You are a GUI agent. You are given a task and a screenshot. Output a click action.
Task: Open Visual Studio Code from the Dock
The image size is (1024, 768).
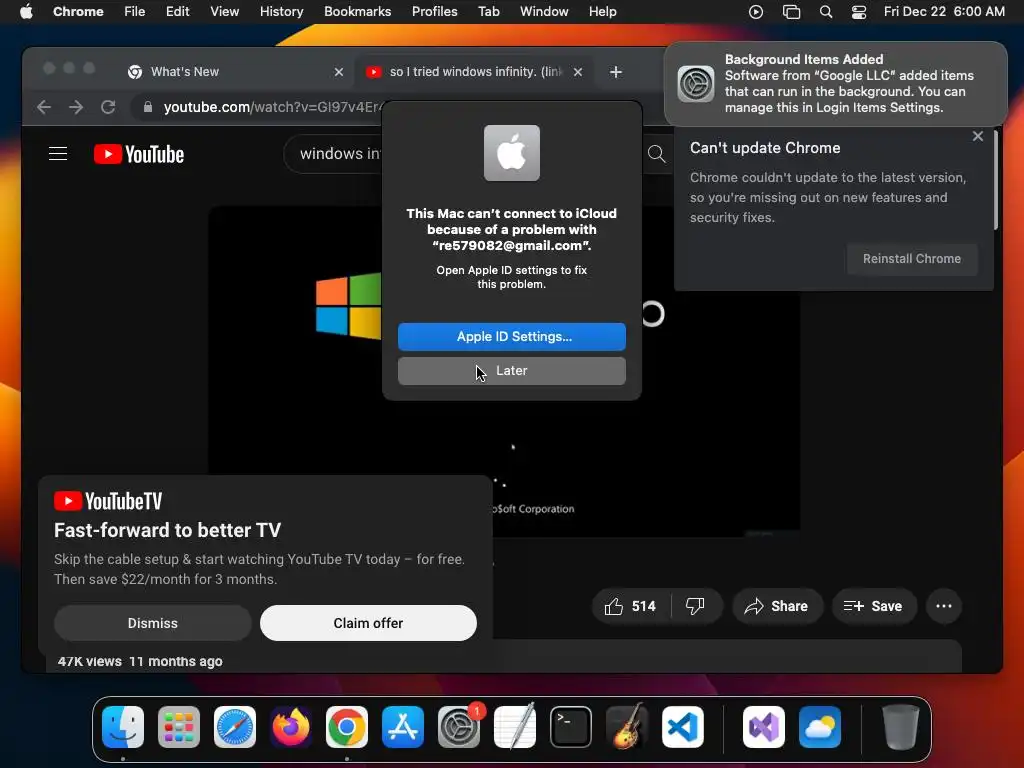pos(682,727)
